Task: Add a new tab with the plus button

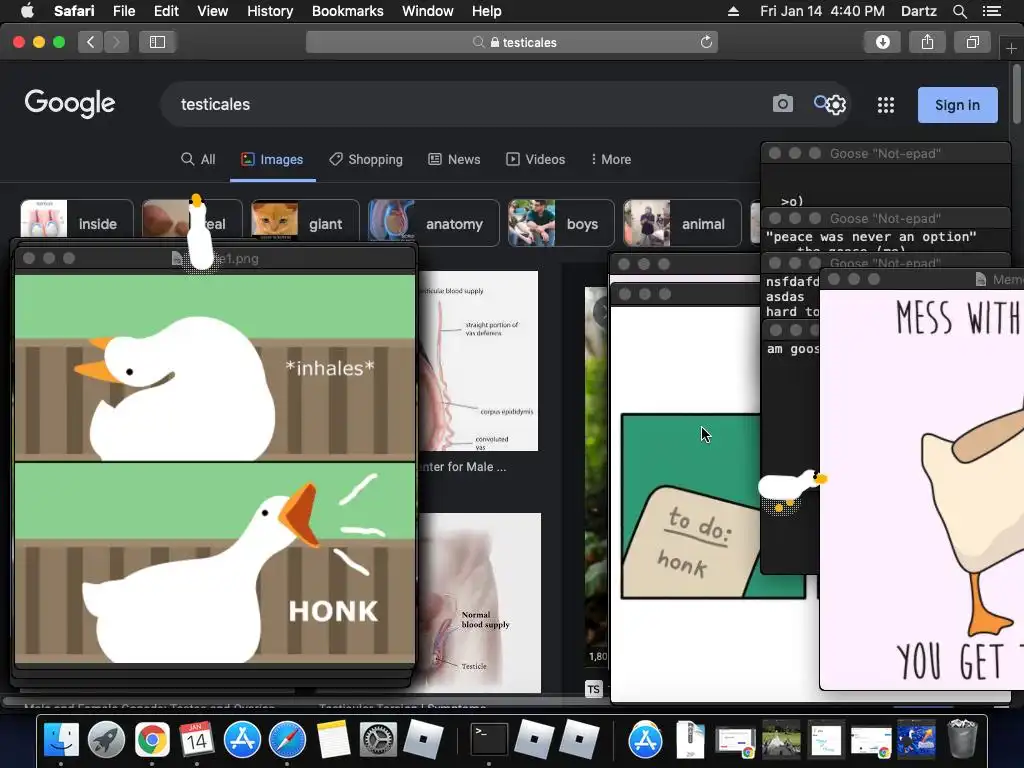Action: [x=1011, y=48]
